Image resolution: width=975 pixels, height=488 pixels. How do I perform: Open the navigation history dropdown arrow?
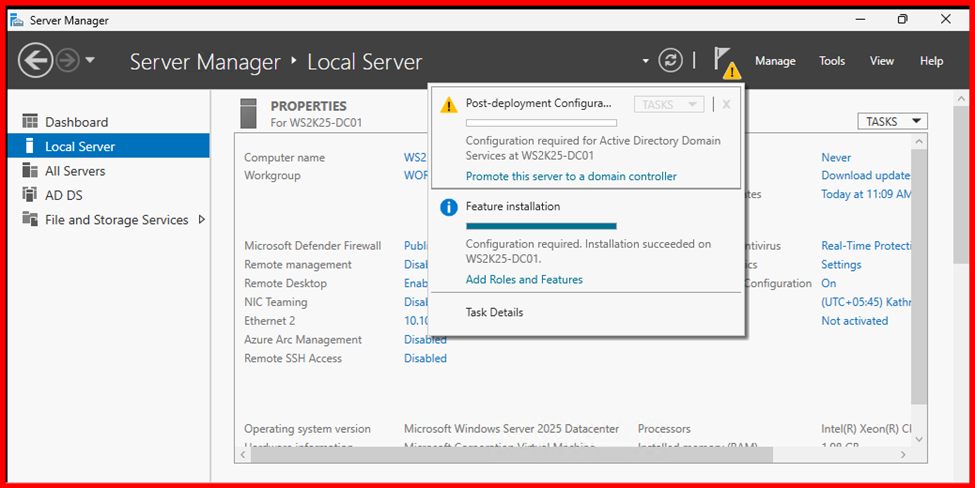point(90,61)
